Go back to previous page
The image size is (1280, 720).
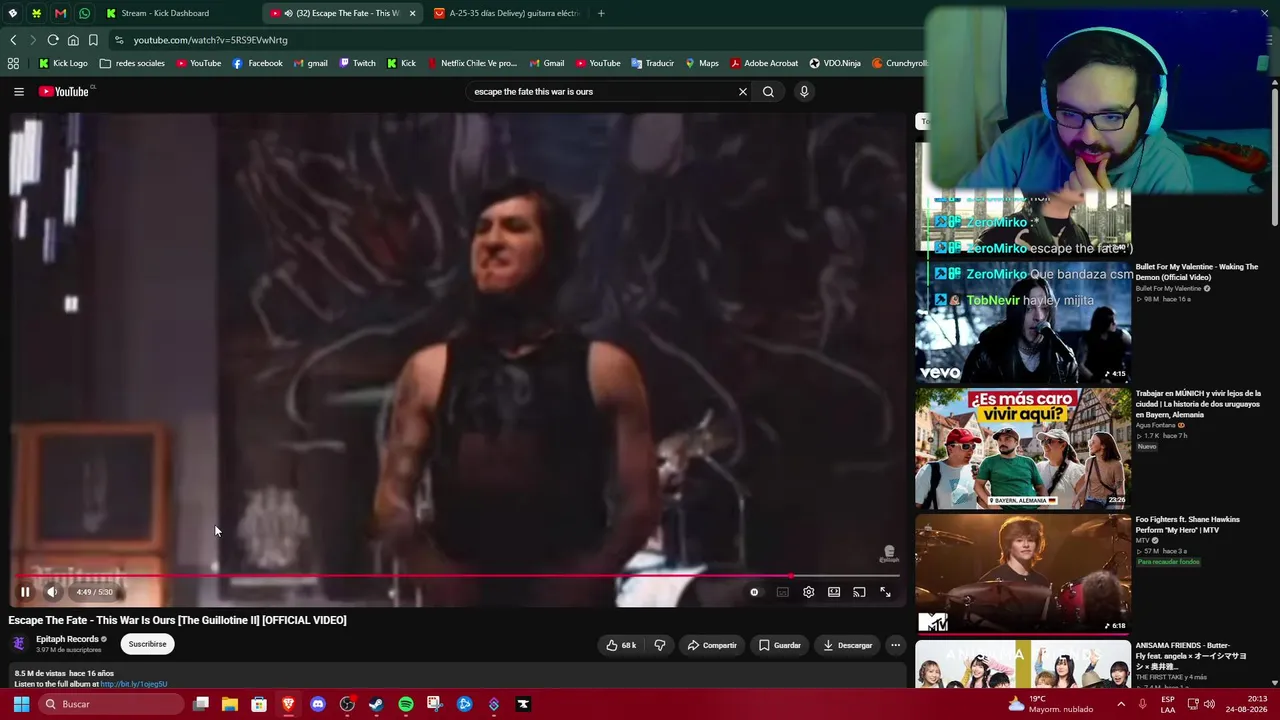(x=13, y=40)
